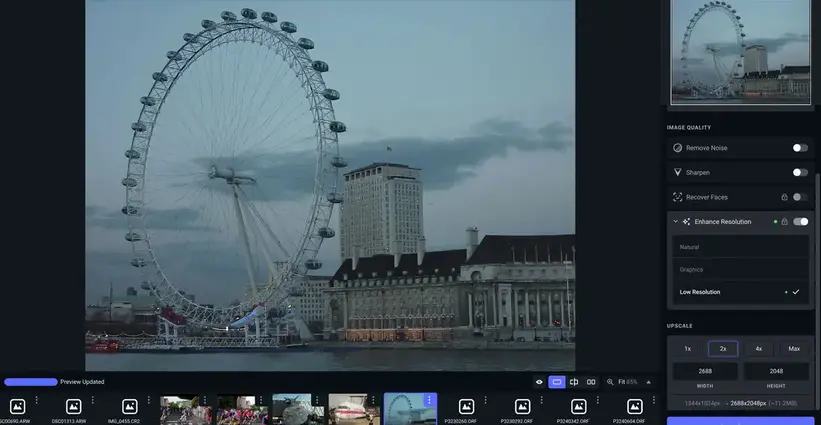
Task: Select the P3230260.ORF placeholder image icon
Action: coord(466,407)
